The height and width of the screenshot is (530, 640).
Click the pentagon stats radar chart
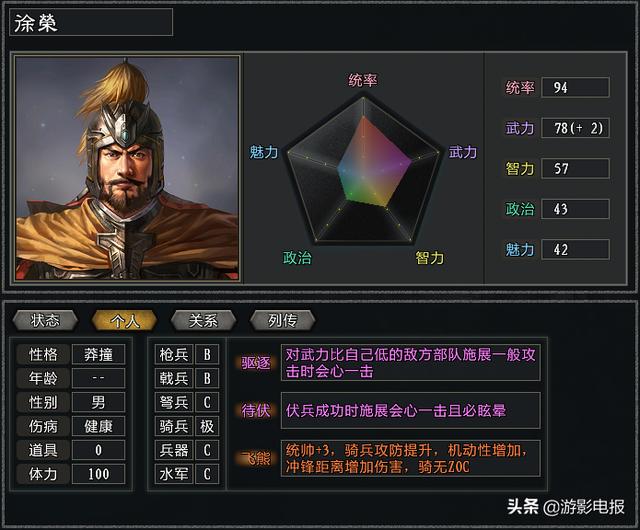pyautogui.click(x=362, y=169)
